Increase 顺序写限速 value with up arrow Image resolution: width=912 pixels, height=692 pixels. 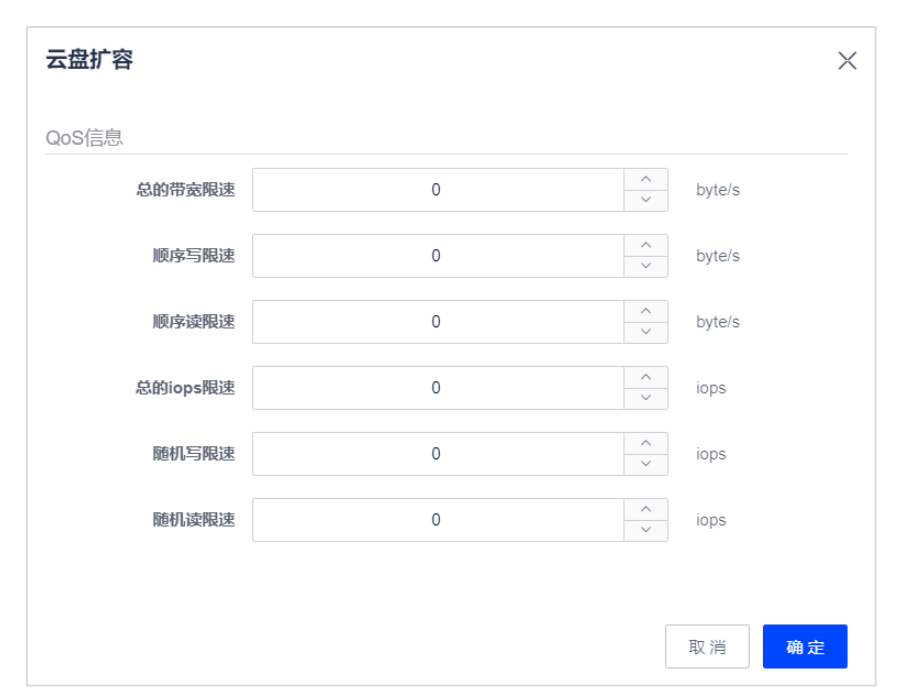point(646,245)
